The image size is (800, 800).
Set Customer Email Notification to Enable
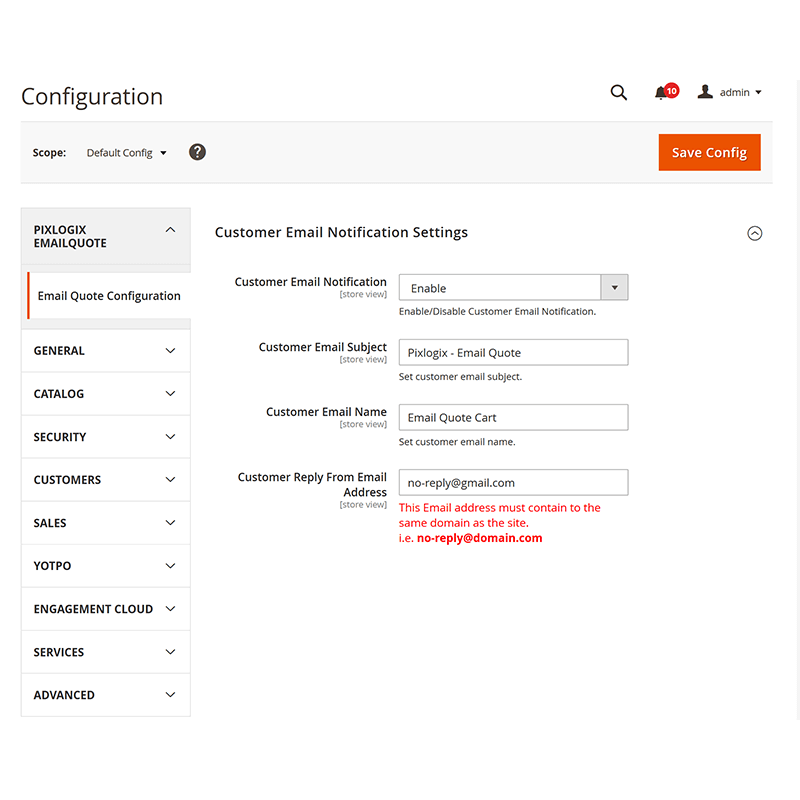500,288
